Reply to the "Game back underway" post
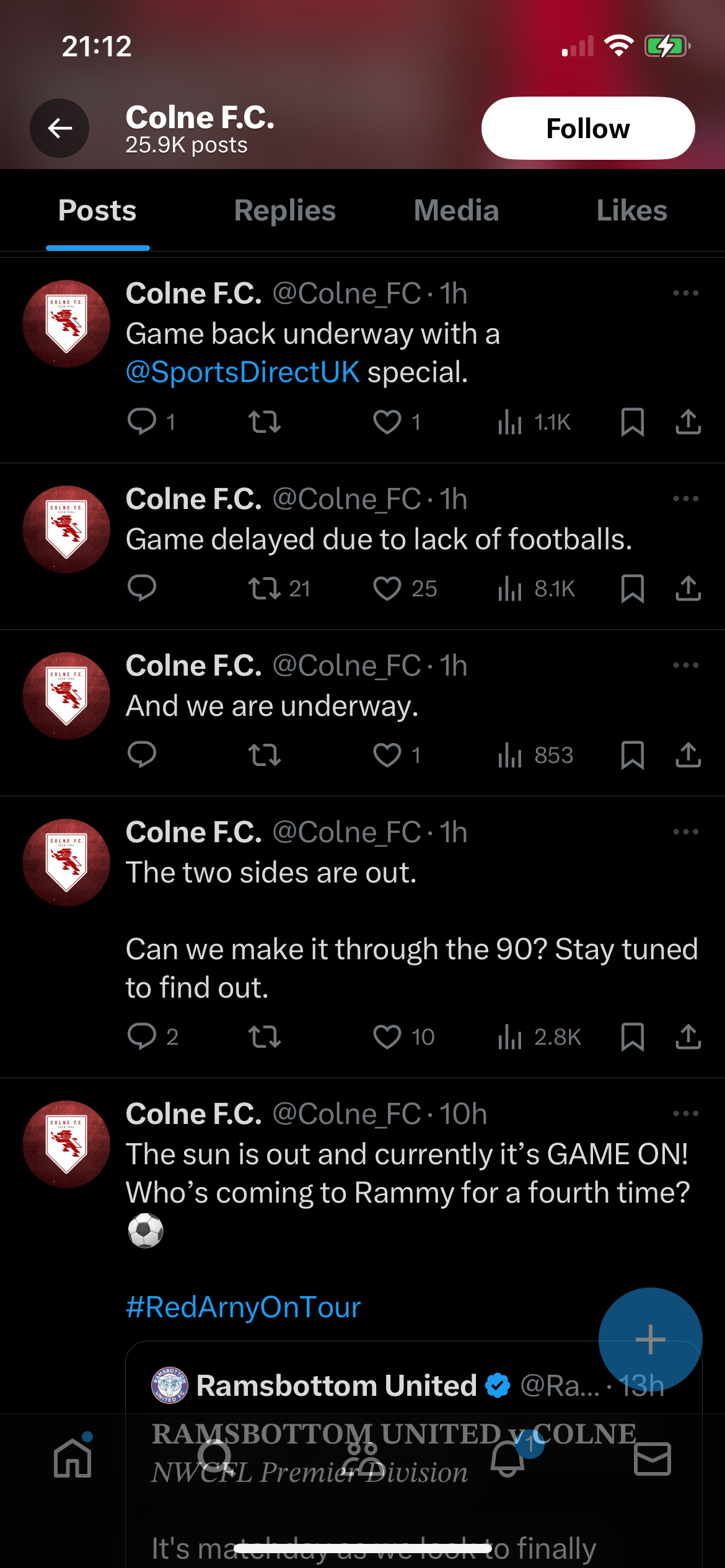Image resolution: width=725 pixels, height=1568 pixels. pyautogui.click(x=142, y=422)
